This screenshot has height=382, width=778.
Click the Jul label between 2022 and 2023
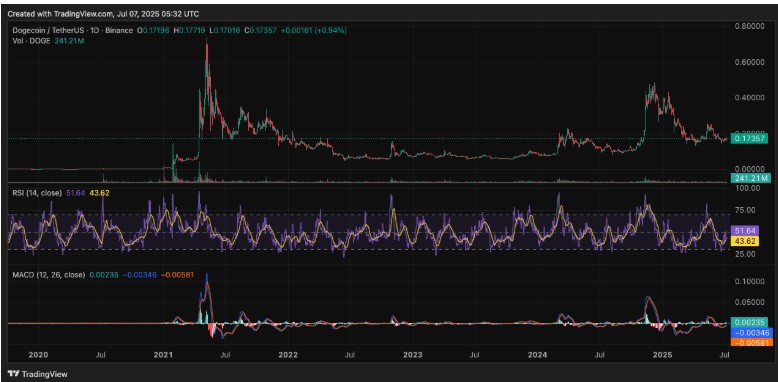tap(350, 355)
